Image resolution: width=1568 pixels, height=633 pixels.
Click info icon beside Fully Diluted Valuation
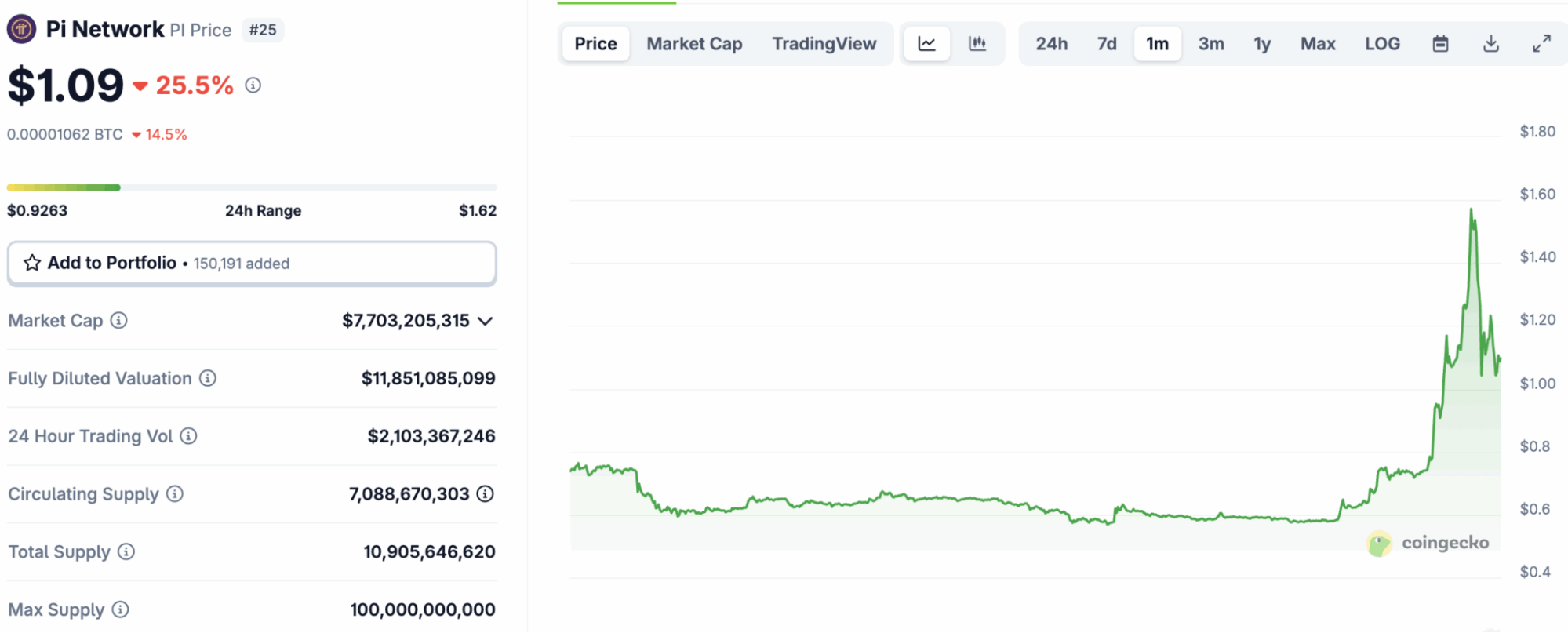point(208,378)
